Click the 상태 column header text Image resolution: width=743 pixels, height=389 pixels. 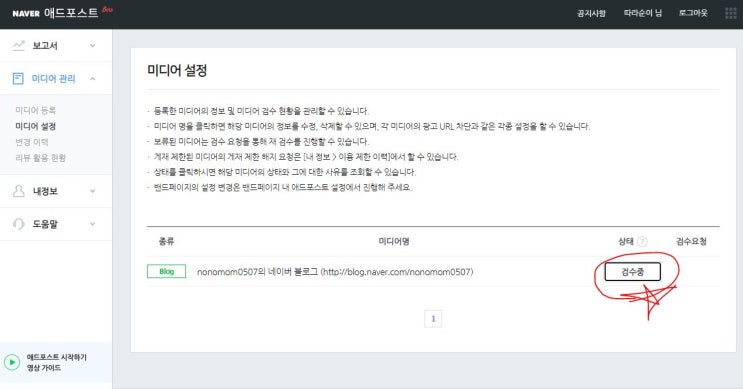point(625,241)
